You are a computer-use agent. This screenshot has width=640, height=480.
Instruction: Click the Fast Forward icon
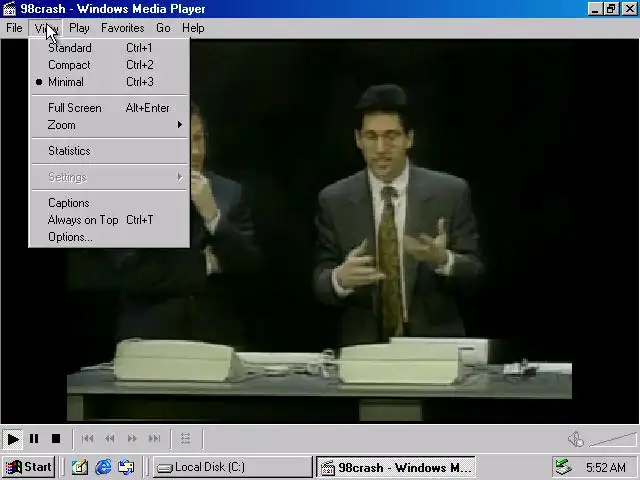(132, 439)
